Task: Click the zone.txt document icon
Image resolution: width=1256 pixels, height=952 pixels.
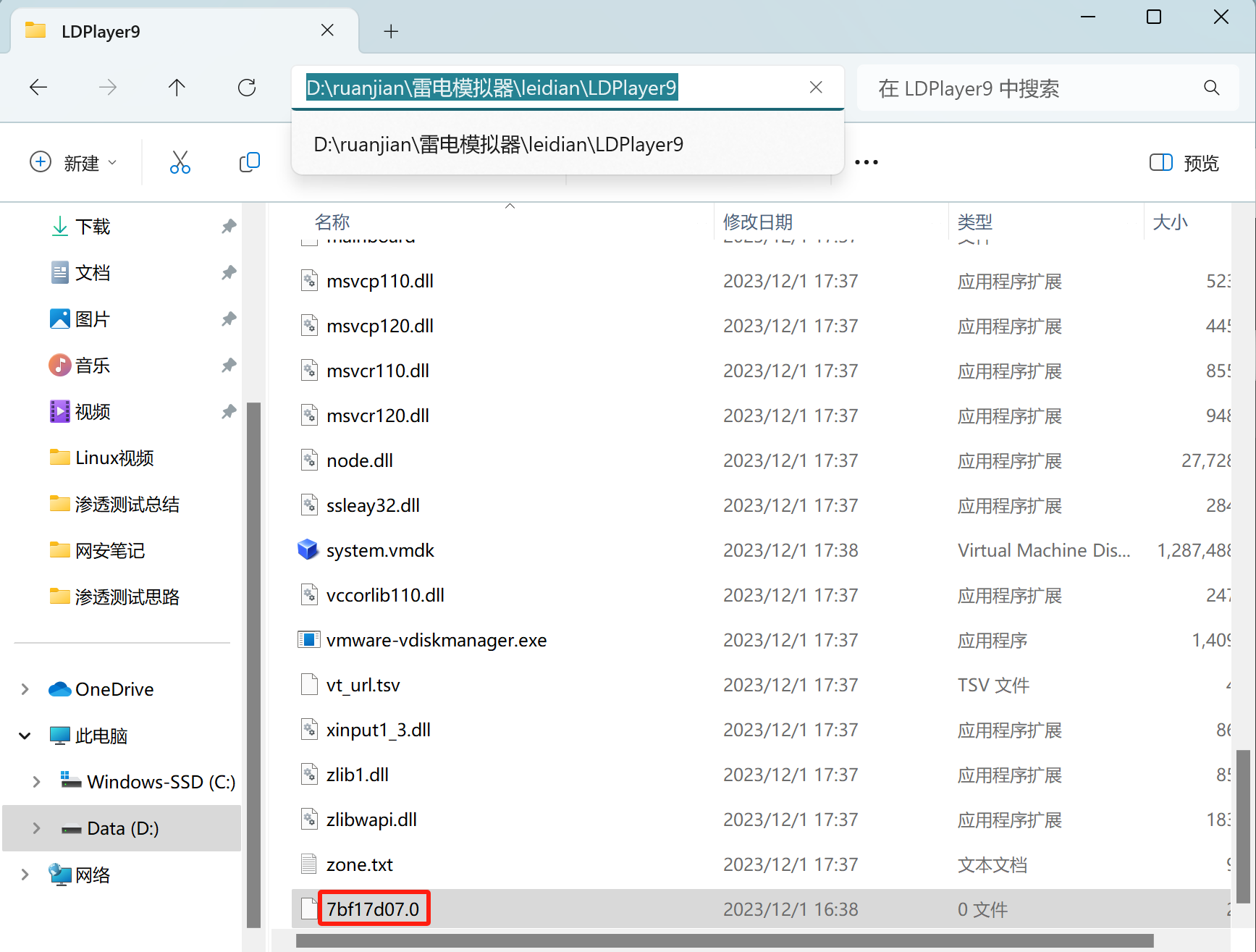Action: point(309,864)
